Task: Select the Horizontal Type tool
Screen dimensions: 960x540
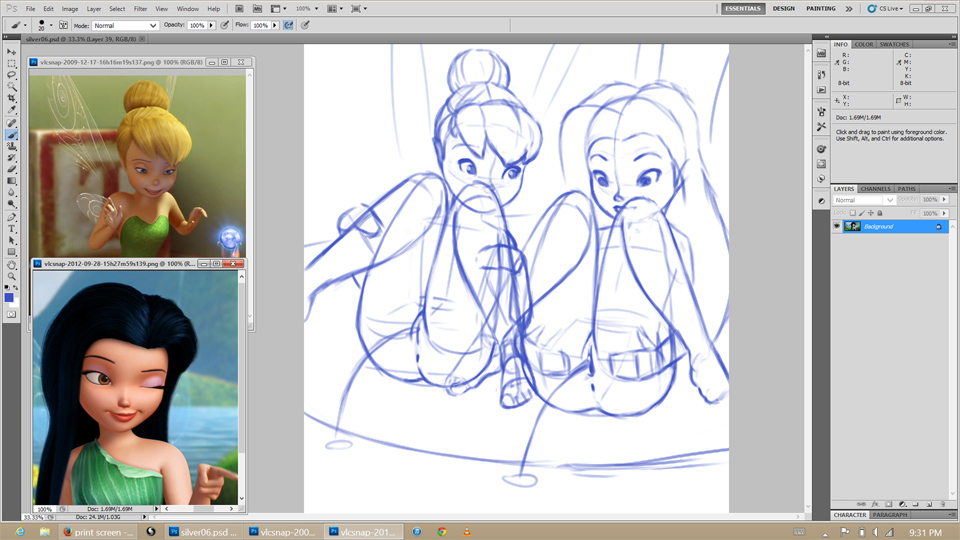Action: (x=12, y=229)
